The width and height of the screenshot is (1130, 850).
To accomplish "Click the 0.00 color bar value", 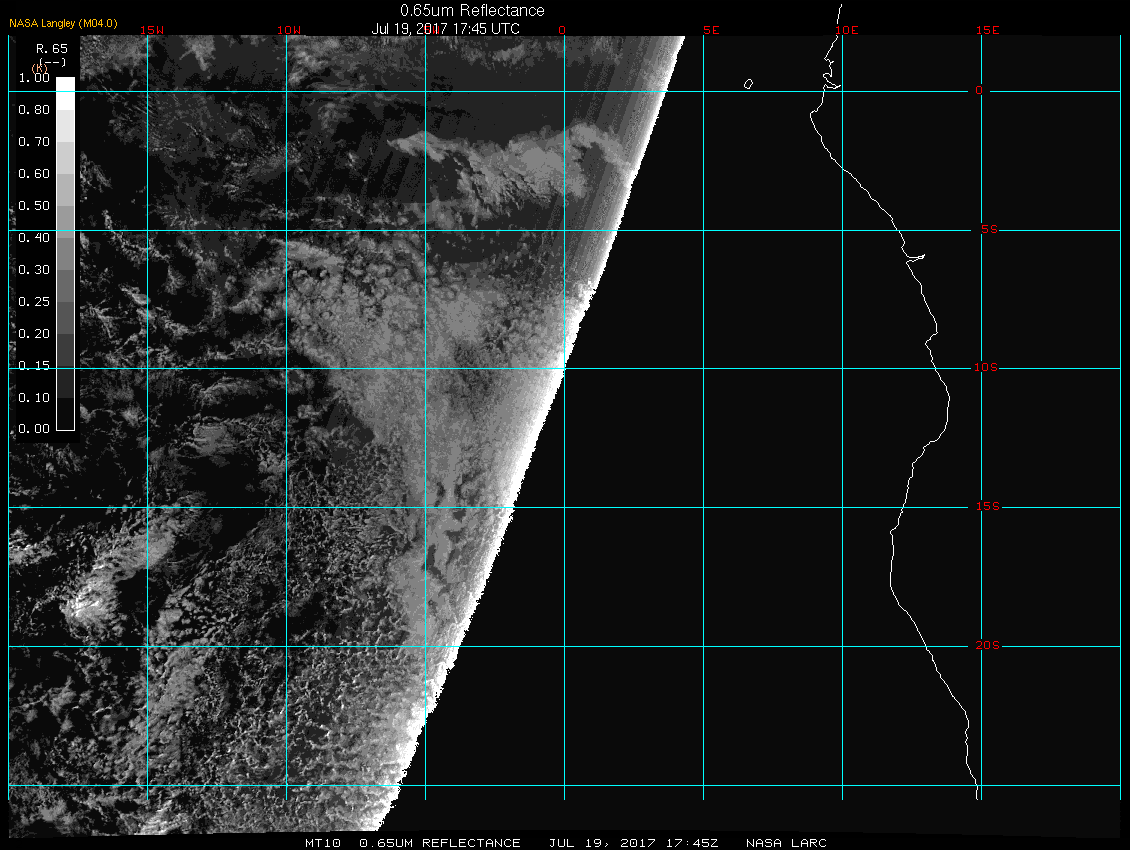I will pyautogui.click(x=34, y=429).
